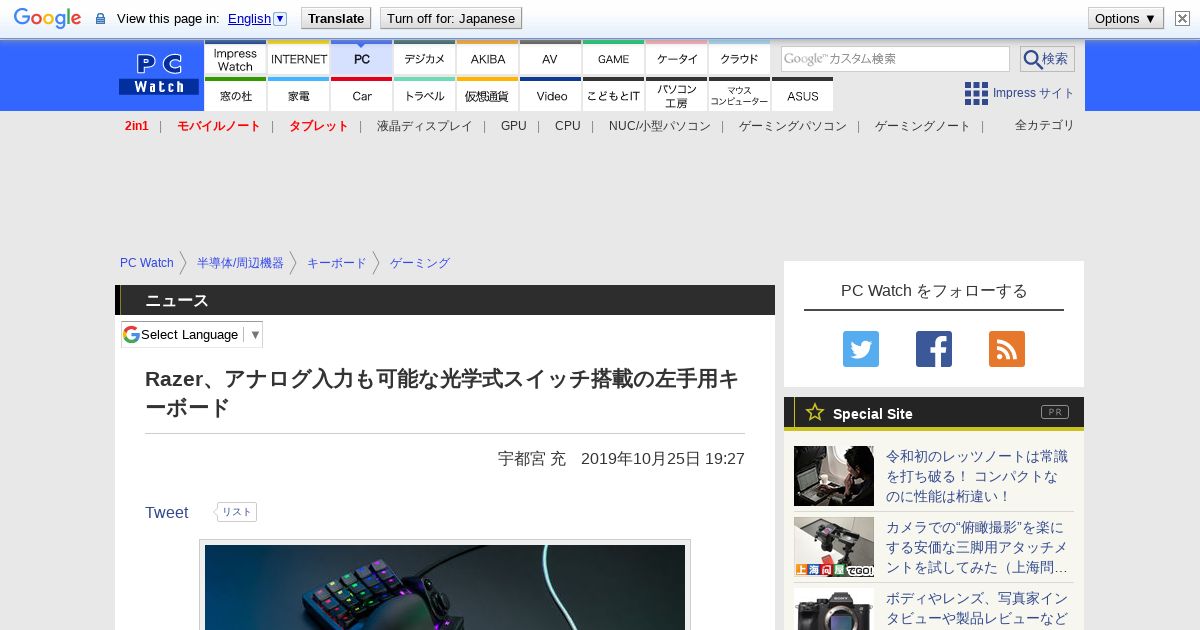Open the INTERNET tab
The height and width of the screenshot is (630, 1200).
pyautogui.click(x=299, y=59)
